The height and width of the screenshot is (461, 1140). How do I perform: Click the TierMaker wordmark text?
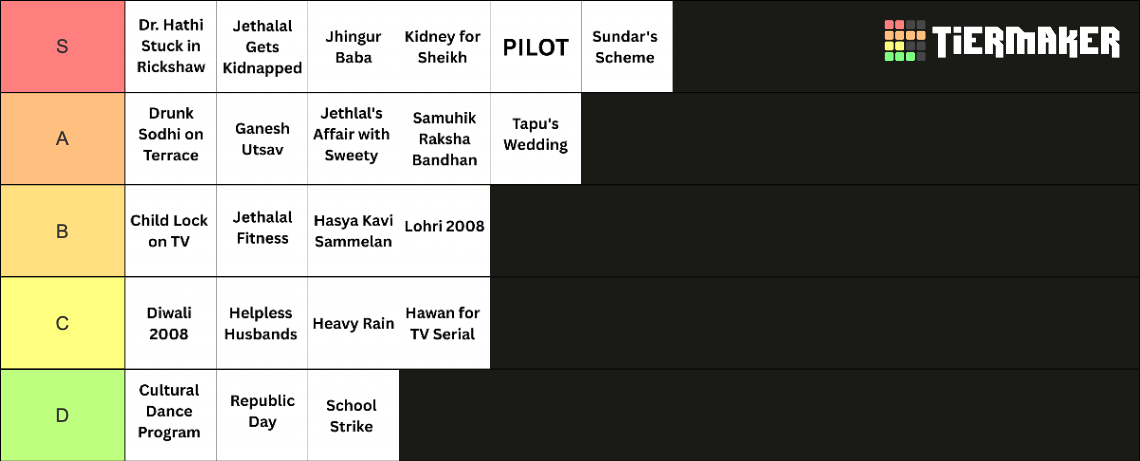[1026, 41]
